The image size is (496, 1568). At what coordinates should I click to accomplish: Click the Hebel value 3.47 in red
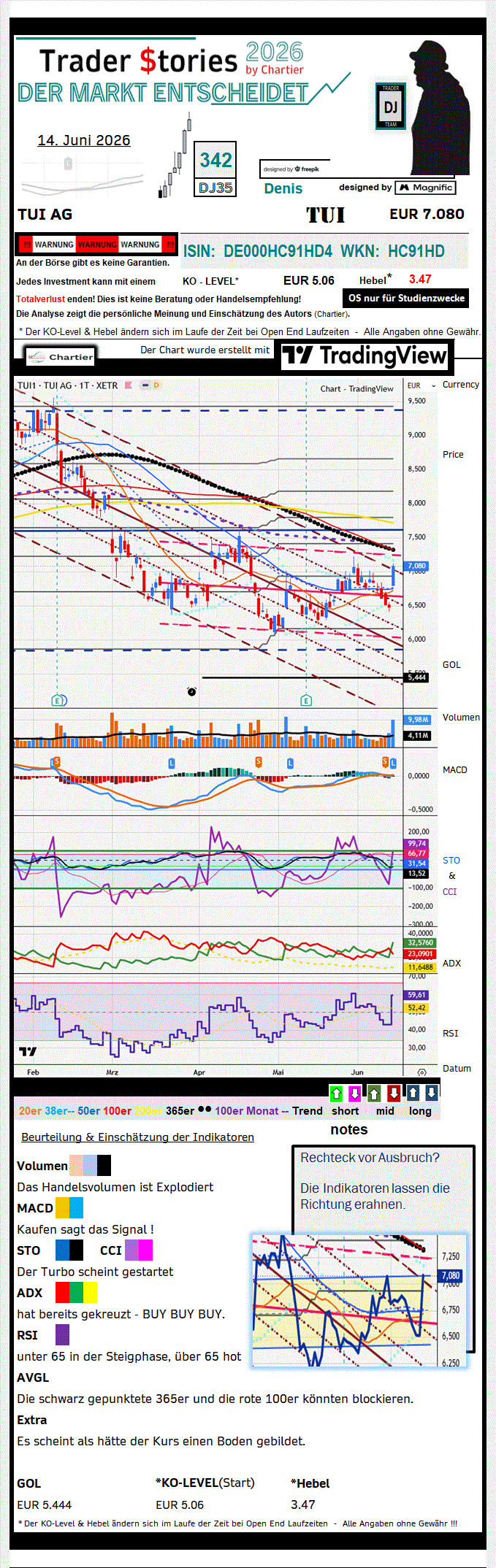click(x=420, y=279)
